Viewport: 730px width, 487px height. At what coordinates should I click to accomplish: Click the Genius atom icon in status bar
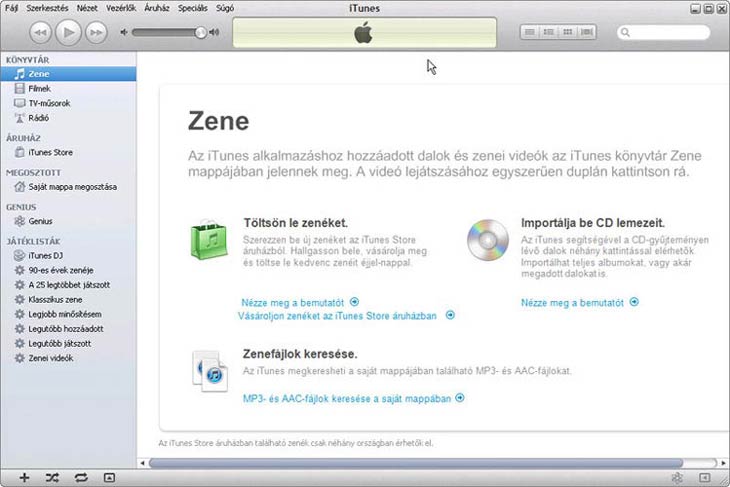tap(677, 478)
